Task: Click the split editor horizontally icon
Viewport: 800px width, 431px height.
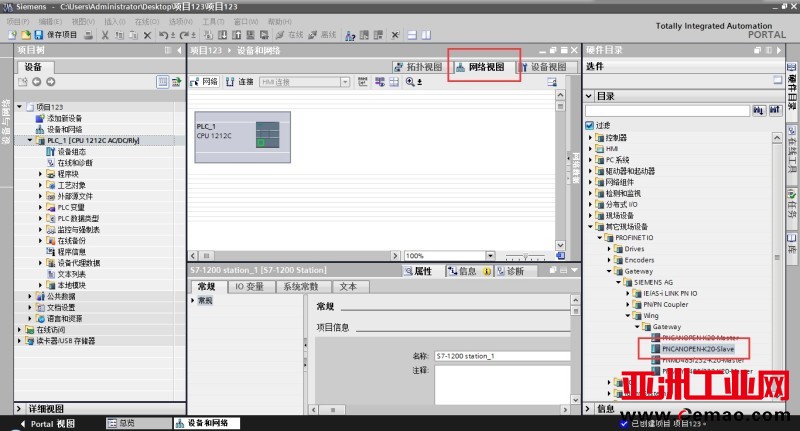Action: pyautogui.click(x=412, y=35)
